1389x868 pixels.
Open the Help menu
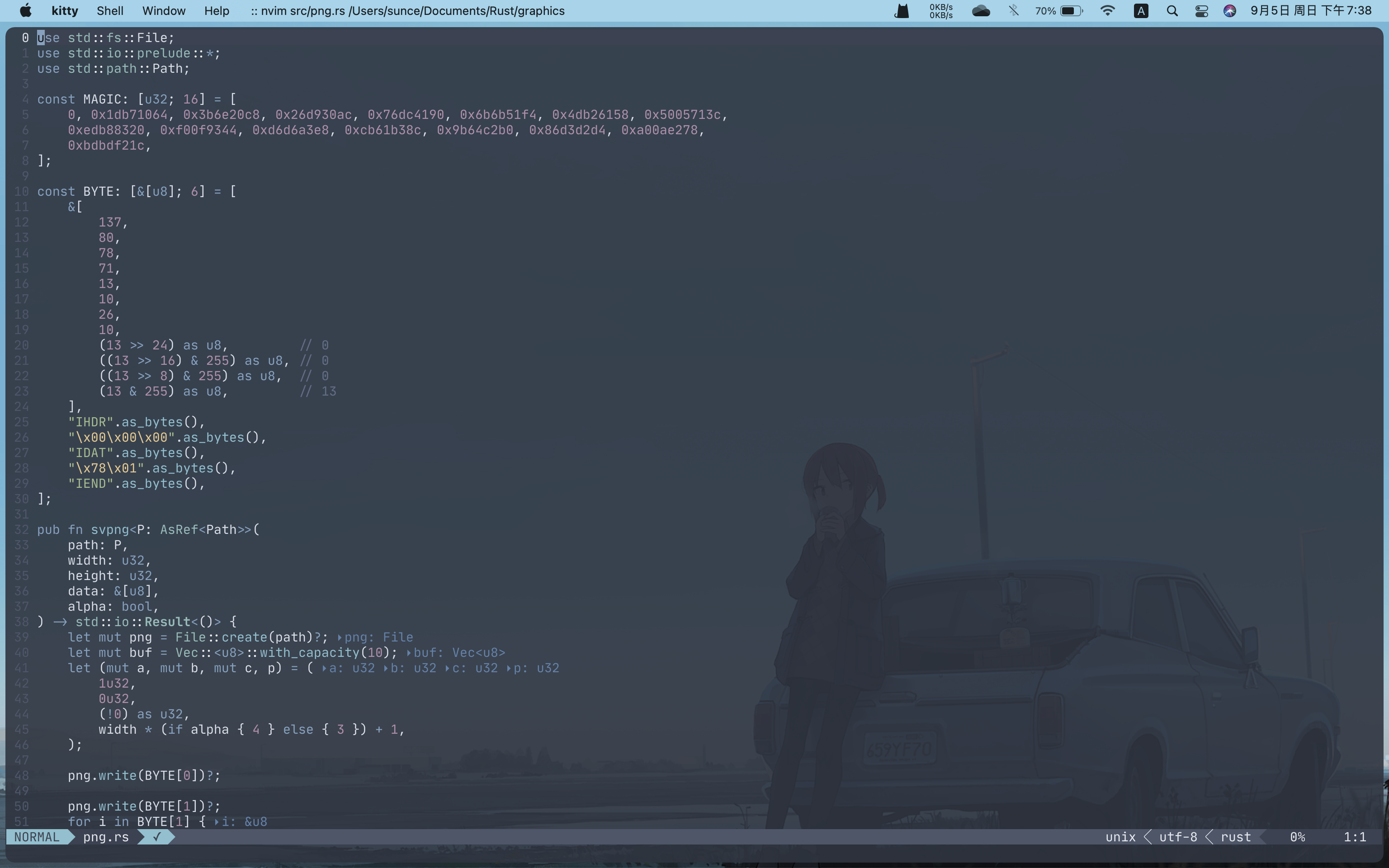click(x=217, y=10)
